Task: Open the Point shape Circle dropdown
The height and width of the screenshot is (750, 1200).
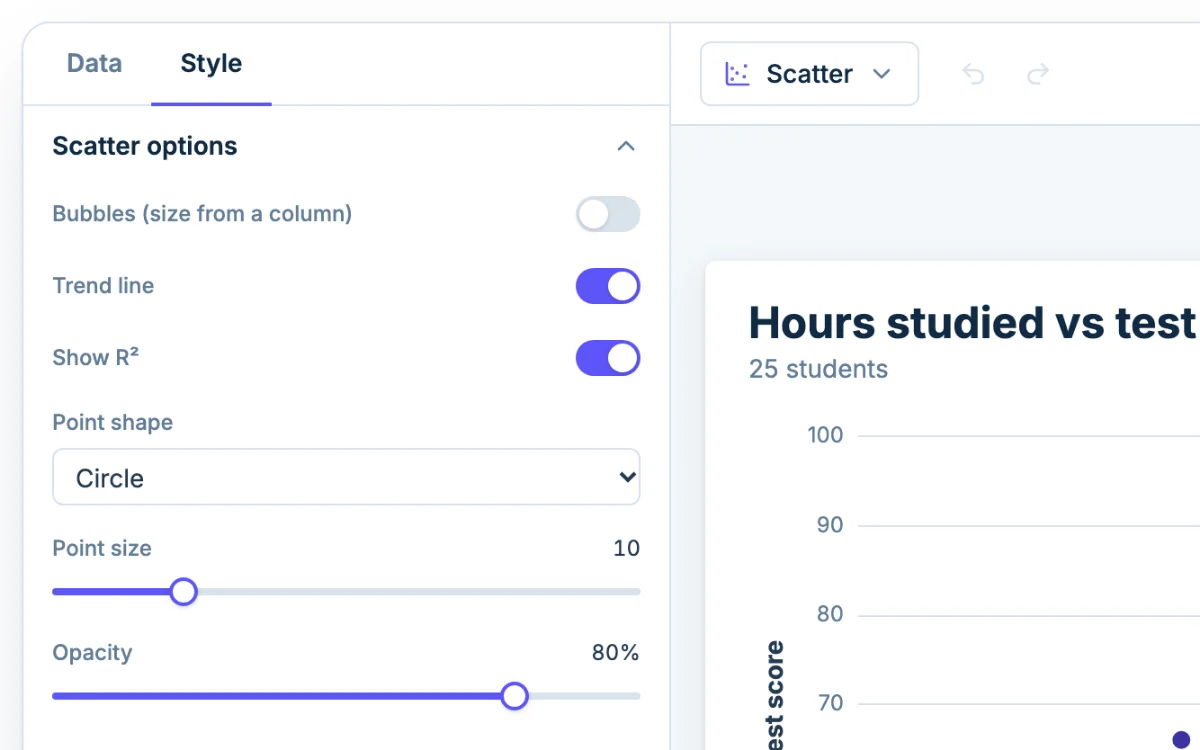Action: tap(346, 477)
